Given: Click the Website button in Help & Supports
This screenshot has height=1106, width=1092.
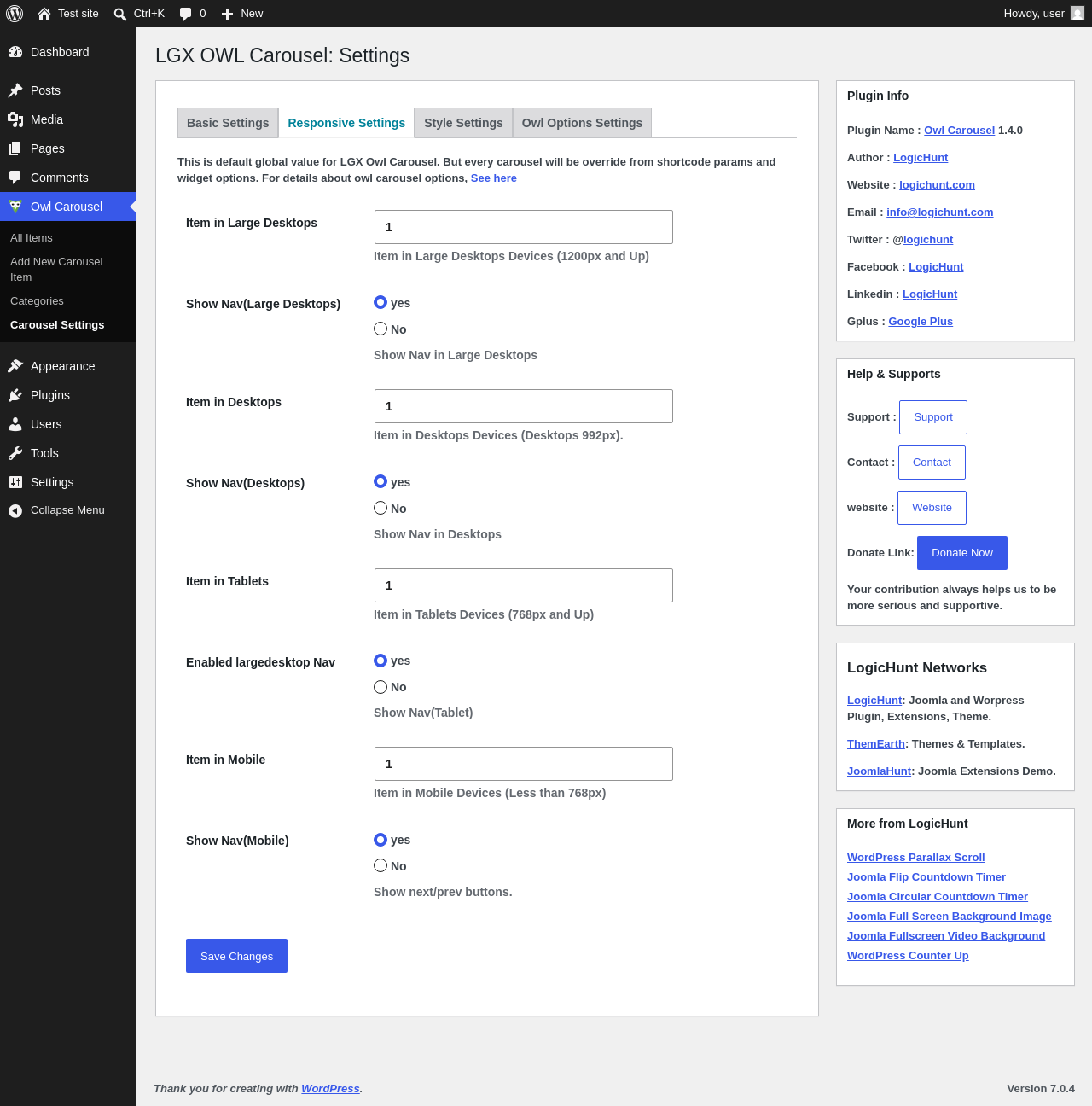Looking at the screenshot, I should click(x=932, y=508).
